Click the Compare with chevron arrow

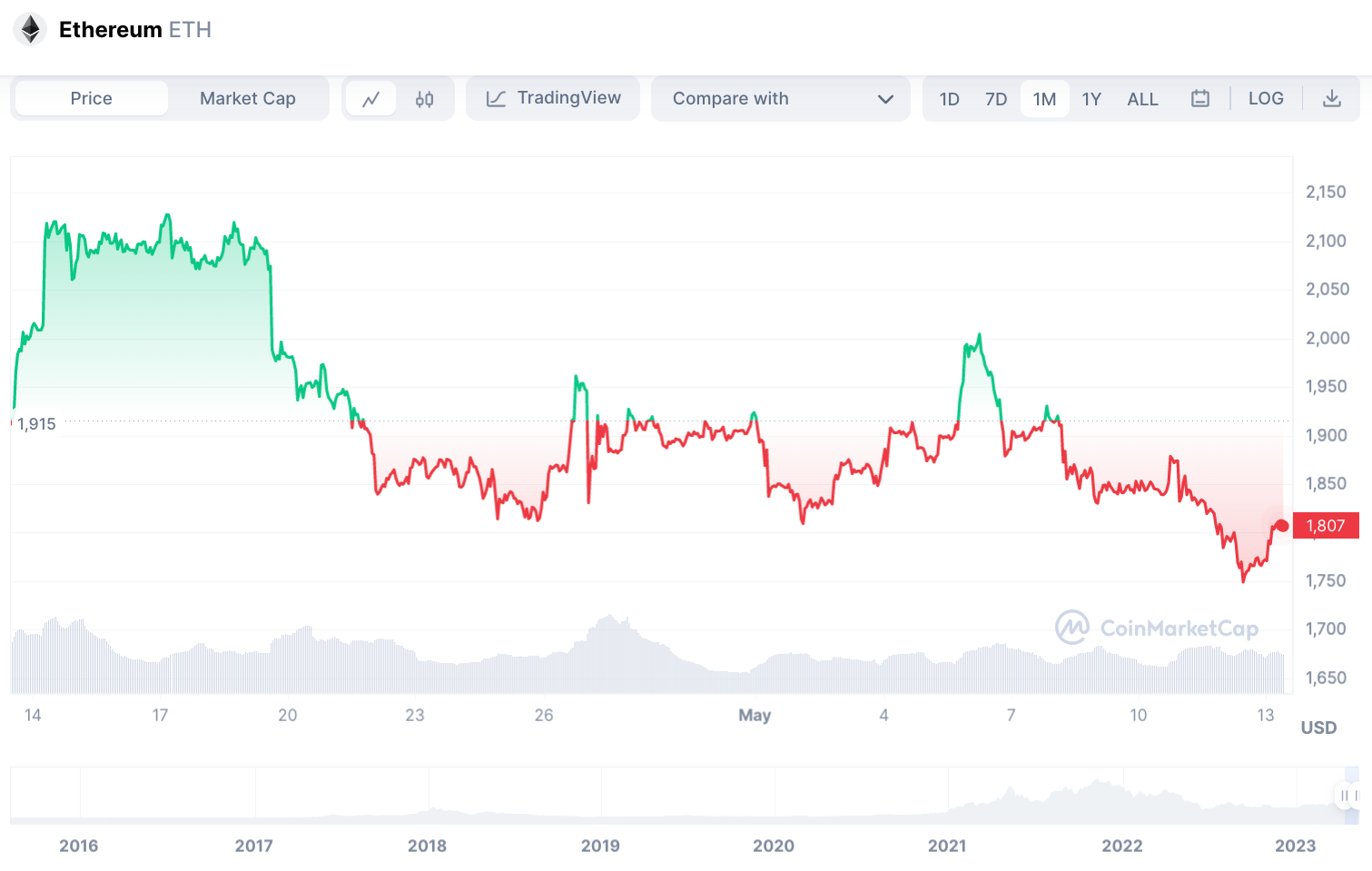tap(885, 99)
